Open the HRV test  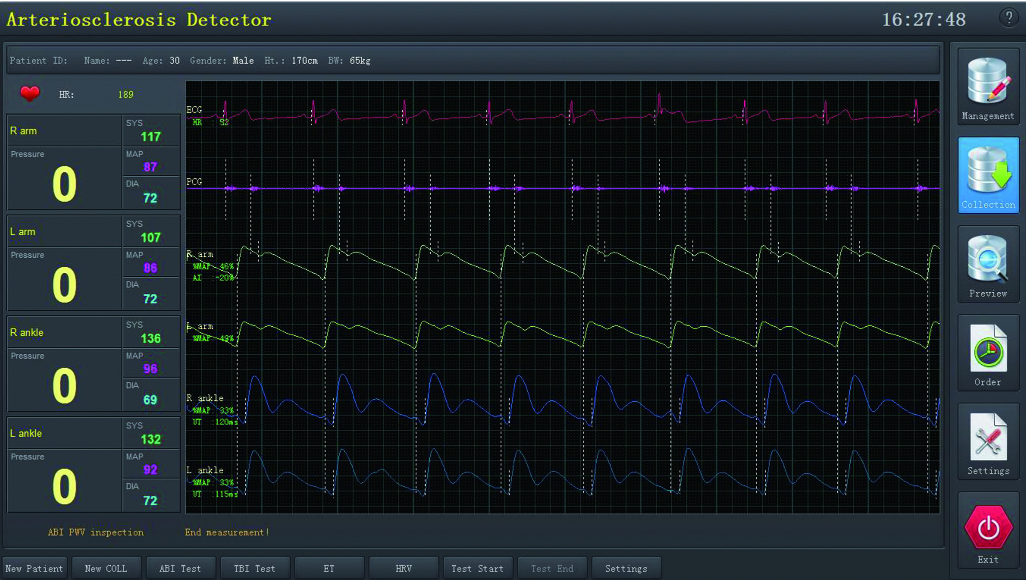click(x=403, y=568)
